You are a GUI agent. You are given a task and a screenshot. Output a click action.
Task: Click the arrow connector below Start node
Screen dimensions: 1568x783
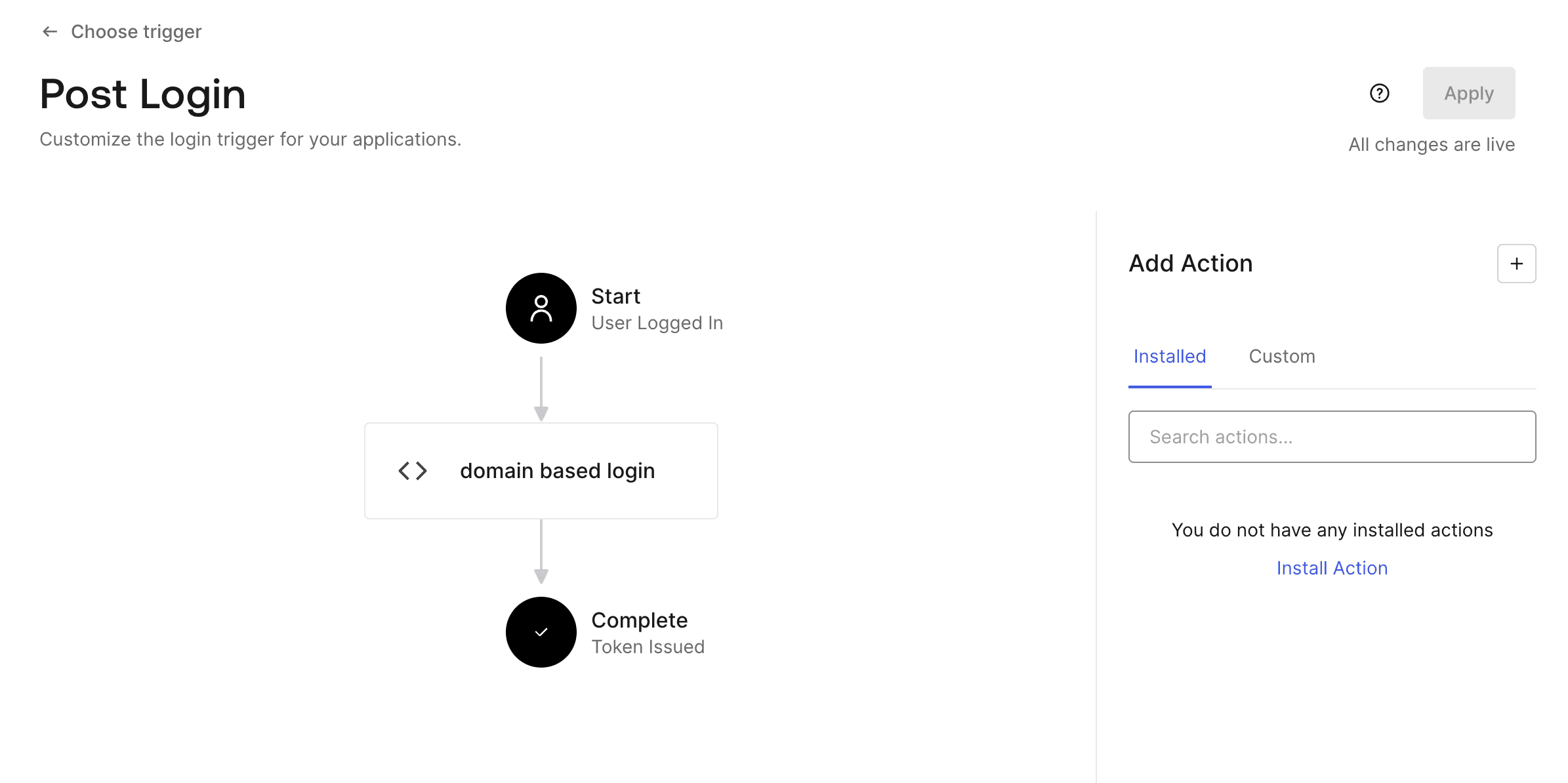click(x=541, y=389)
